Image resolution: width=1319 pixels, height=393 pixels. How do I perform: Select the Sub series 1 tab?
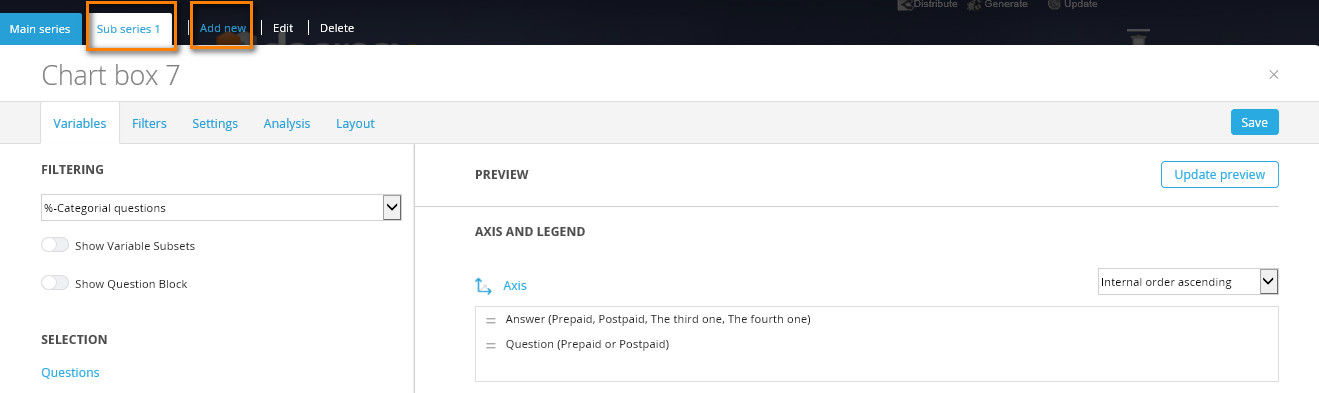tap(129, 28)
